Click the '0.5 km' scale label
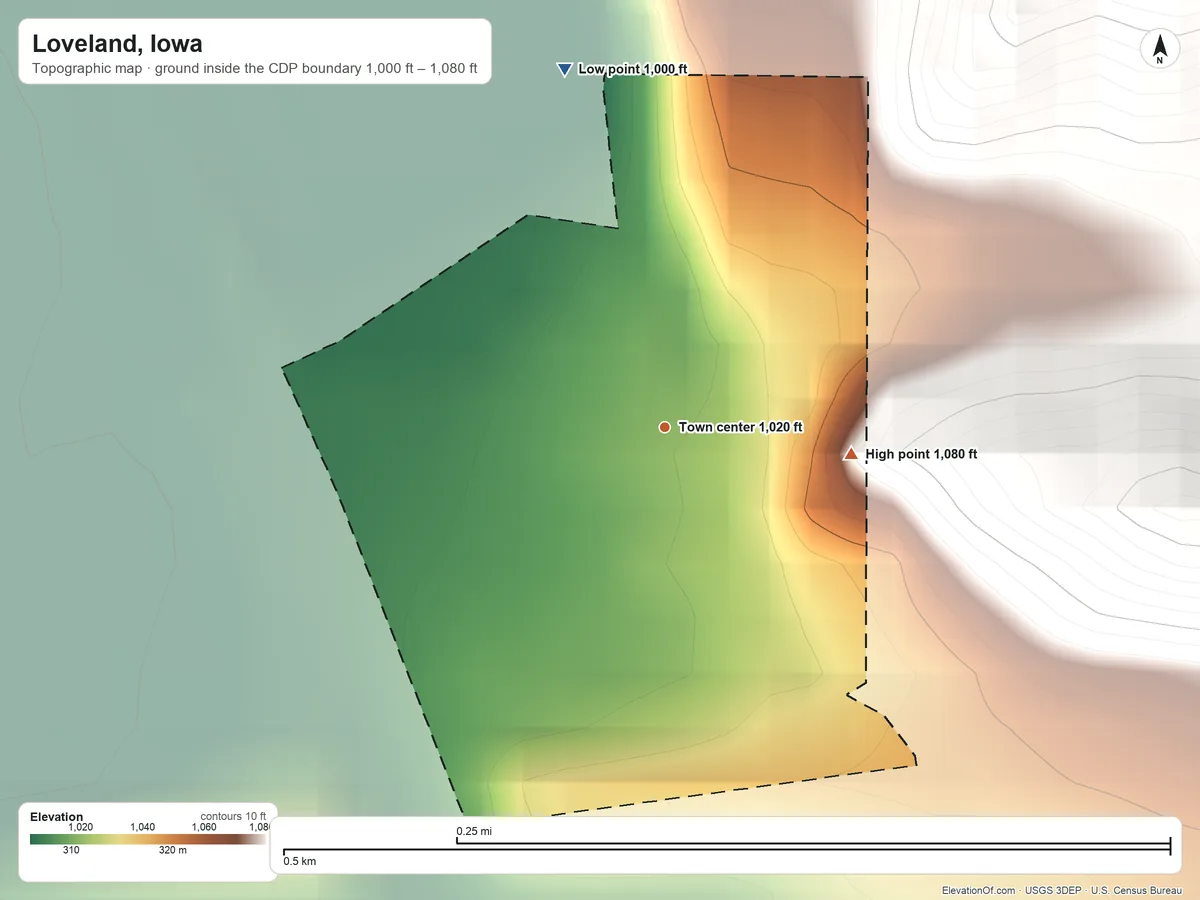This screenshot has width=1200, height=900. coord(300,861)
